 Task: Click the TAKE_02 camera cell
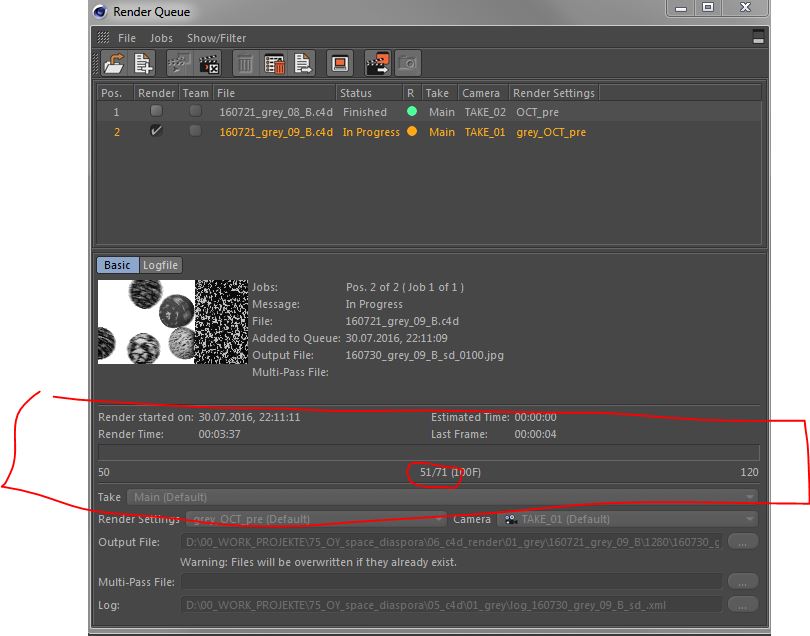(485, 112)
